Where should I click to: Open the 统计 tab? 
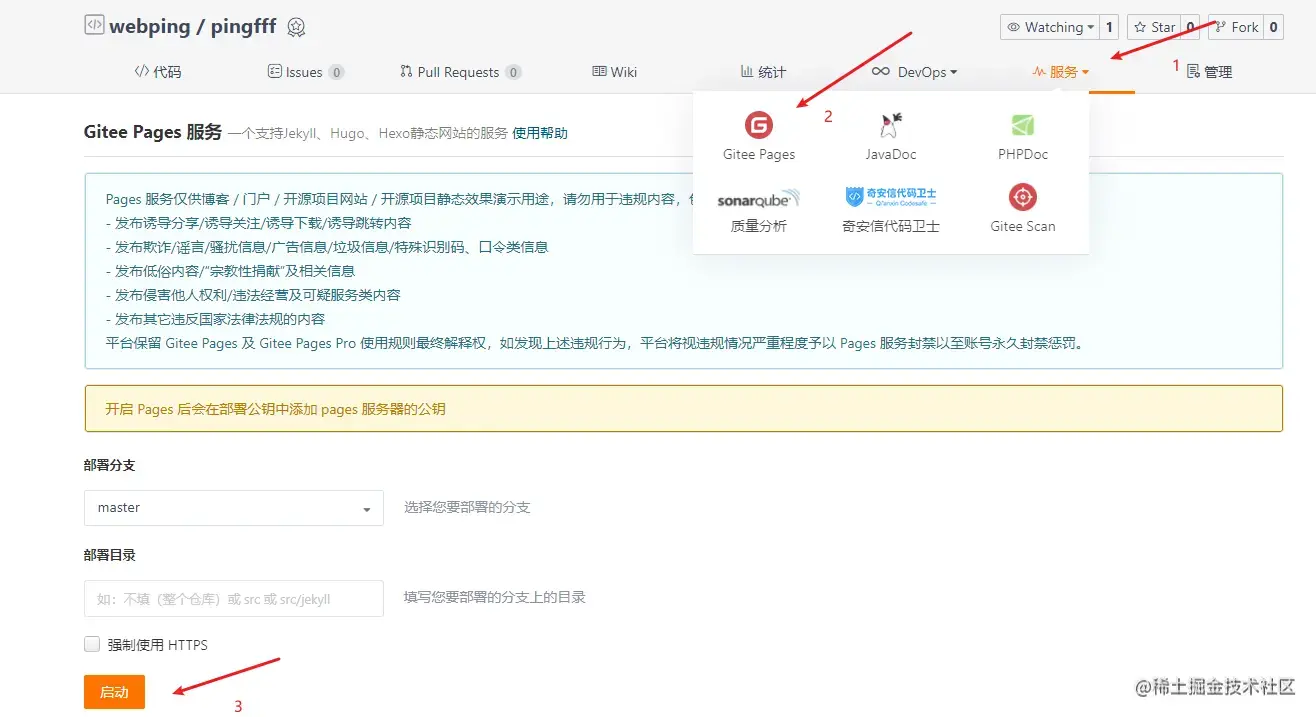[763, 72]
